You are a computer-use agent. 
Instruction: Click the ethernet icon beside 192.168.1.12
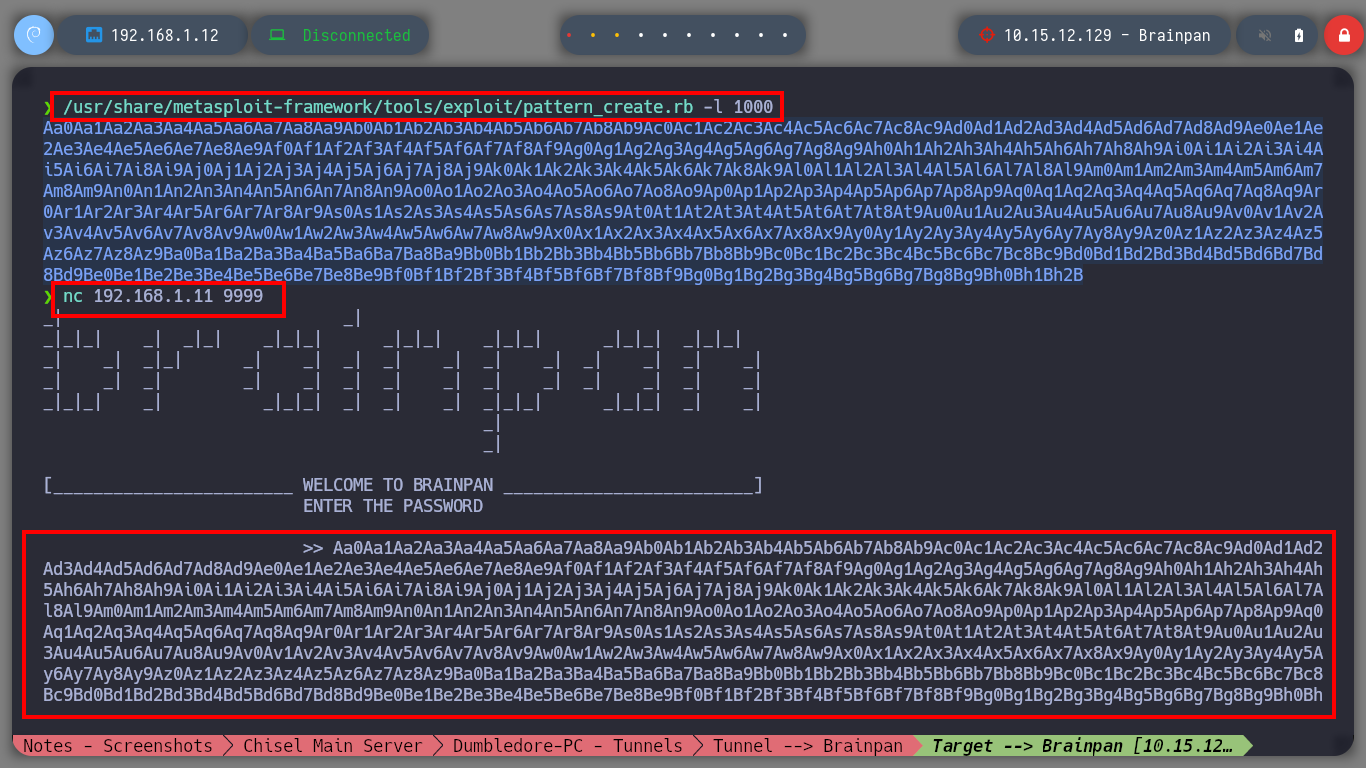tap(94, 35)
